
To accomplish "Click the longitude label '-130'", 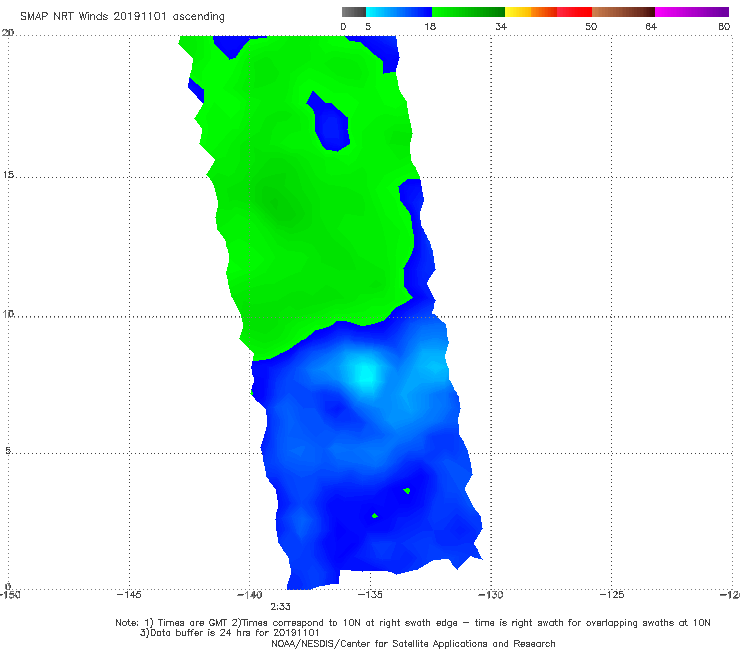I will pyautogui.click(x=491, y=595).
